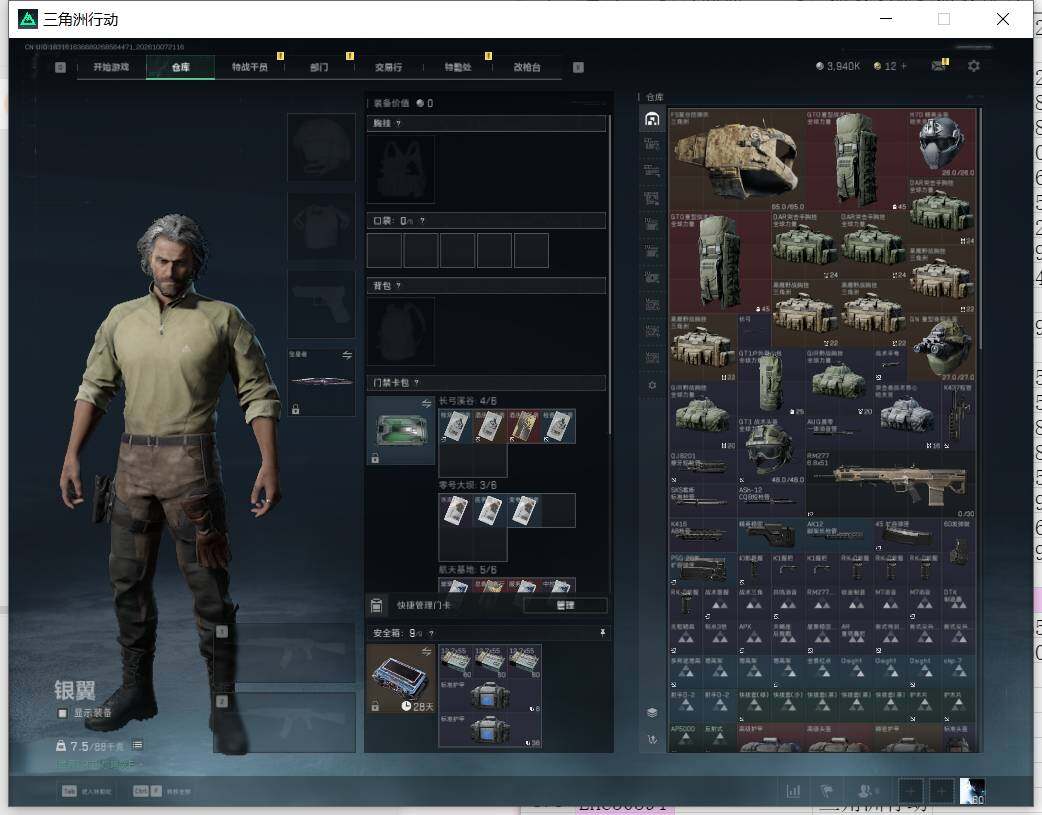Switch to the 特战干员 tab
This screenshot has width=1042, height=815.
click(x=250, y=67)
